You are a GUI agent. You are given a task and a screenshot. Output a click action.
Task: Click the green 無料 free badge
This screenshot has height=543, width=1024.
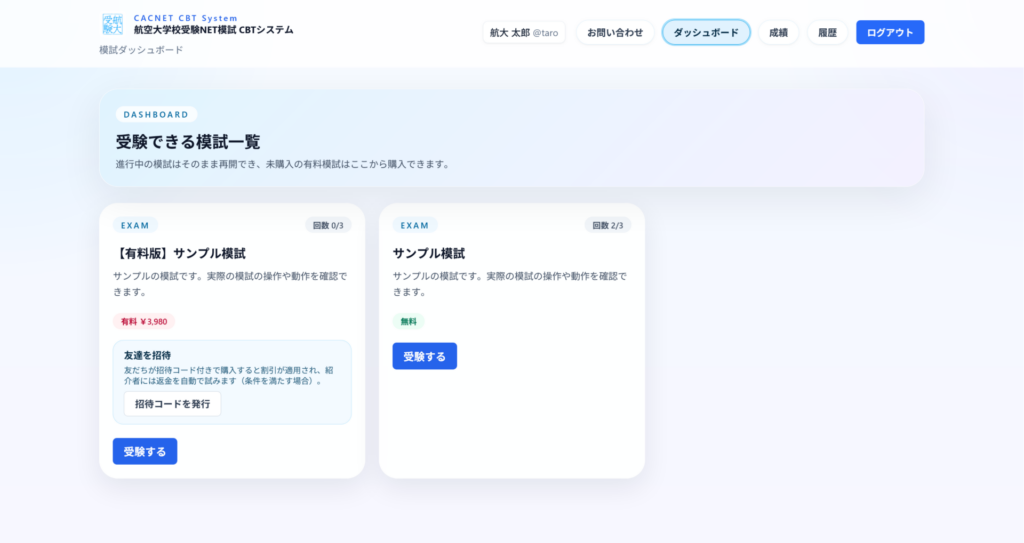[408, 322]
